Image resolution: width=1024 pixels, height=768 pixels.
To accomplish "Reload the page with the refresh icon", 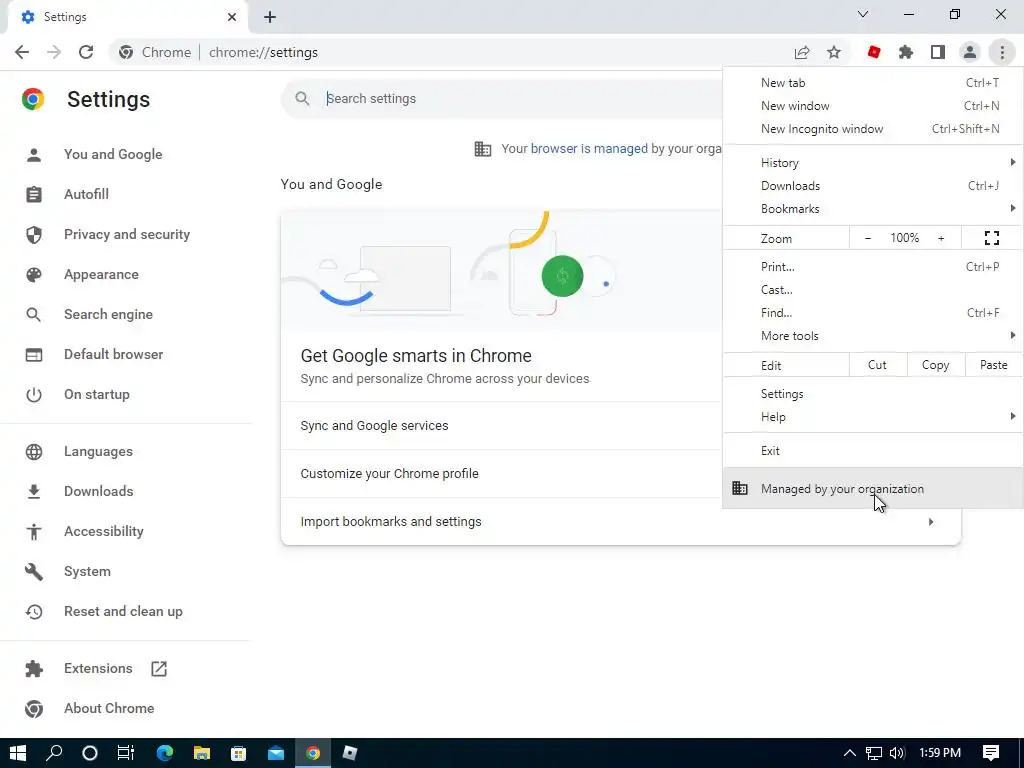I will click(x=86, y=52).
